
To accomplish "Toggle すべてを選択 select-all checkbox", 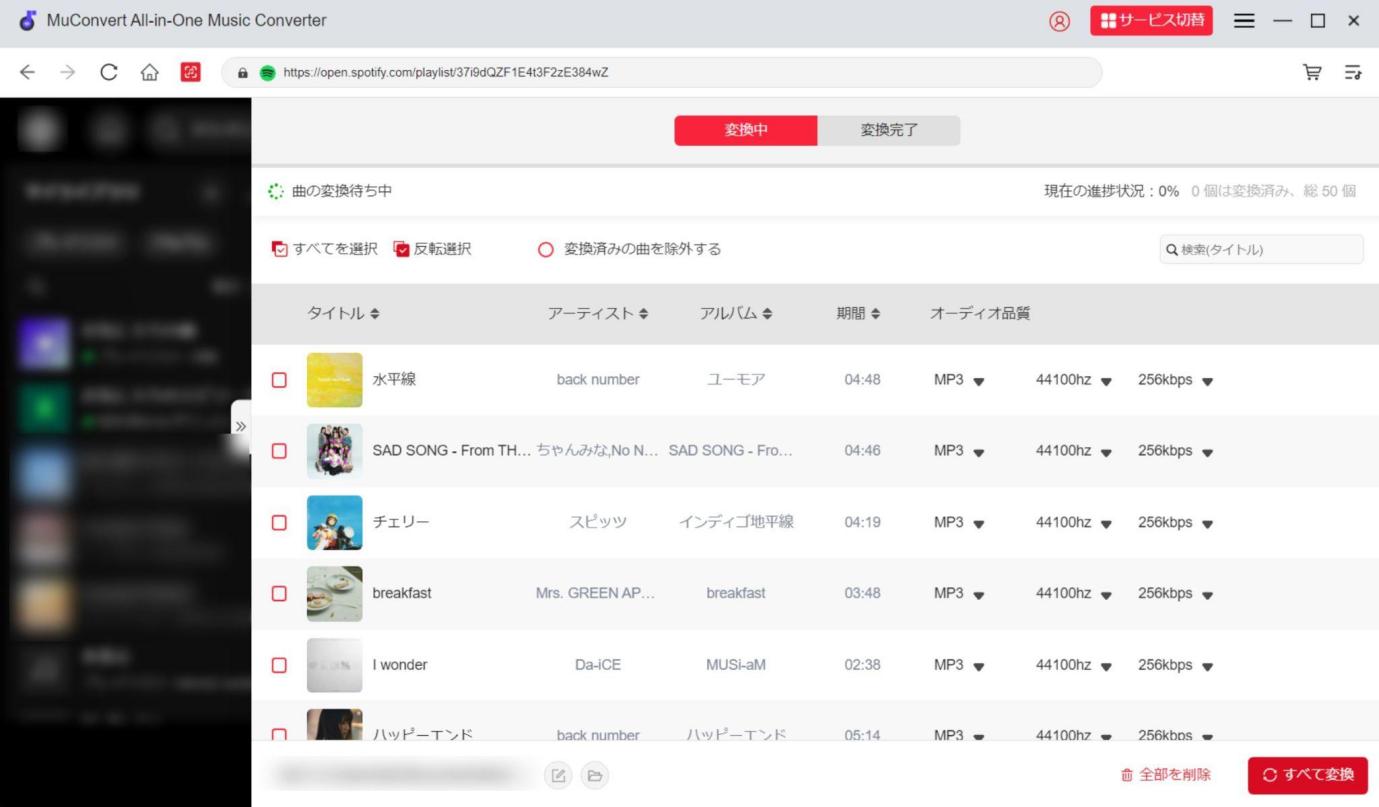I will (280, 249).
